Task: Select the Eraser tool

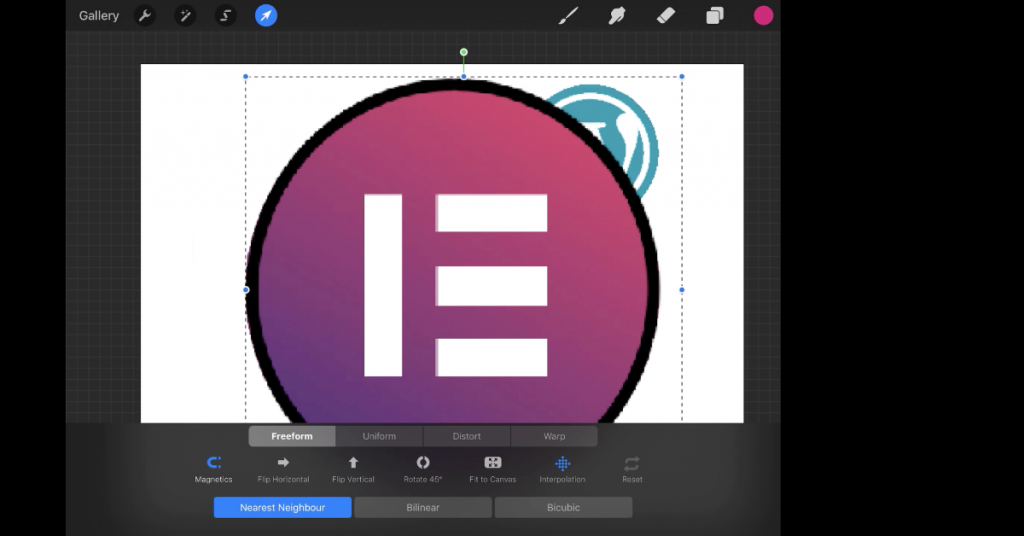Action: point(666,16)
